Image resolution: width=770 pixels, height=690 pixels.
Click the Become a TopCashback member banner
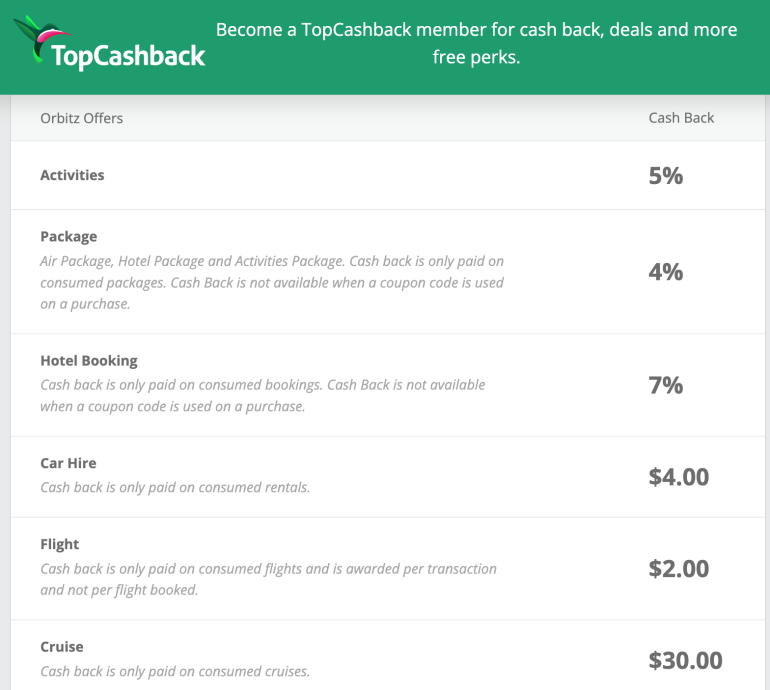pyautogui.click(x=476, y=44)
